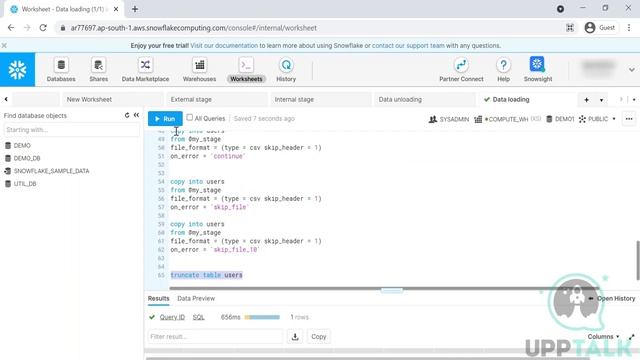Select the COMPUTE_WH warehouse context

[507, 119]
